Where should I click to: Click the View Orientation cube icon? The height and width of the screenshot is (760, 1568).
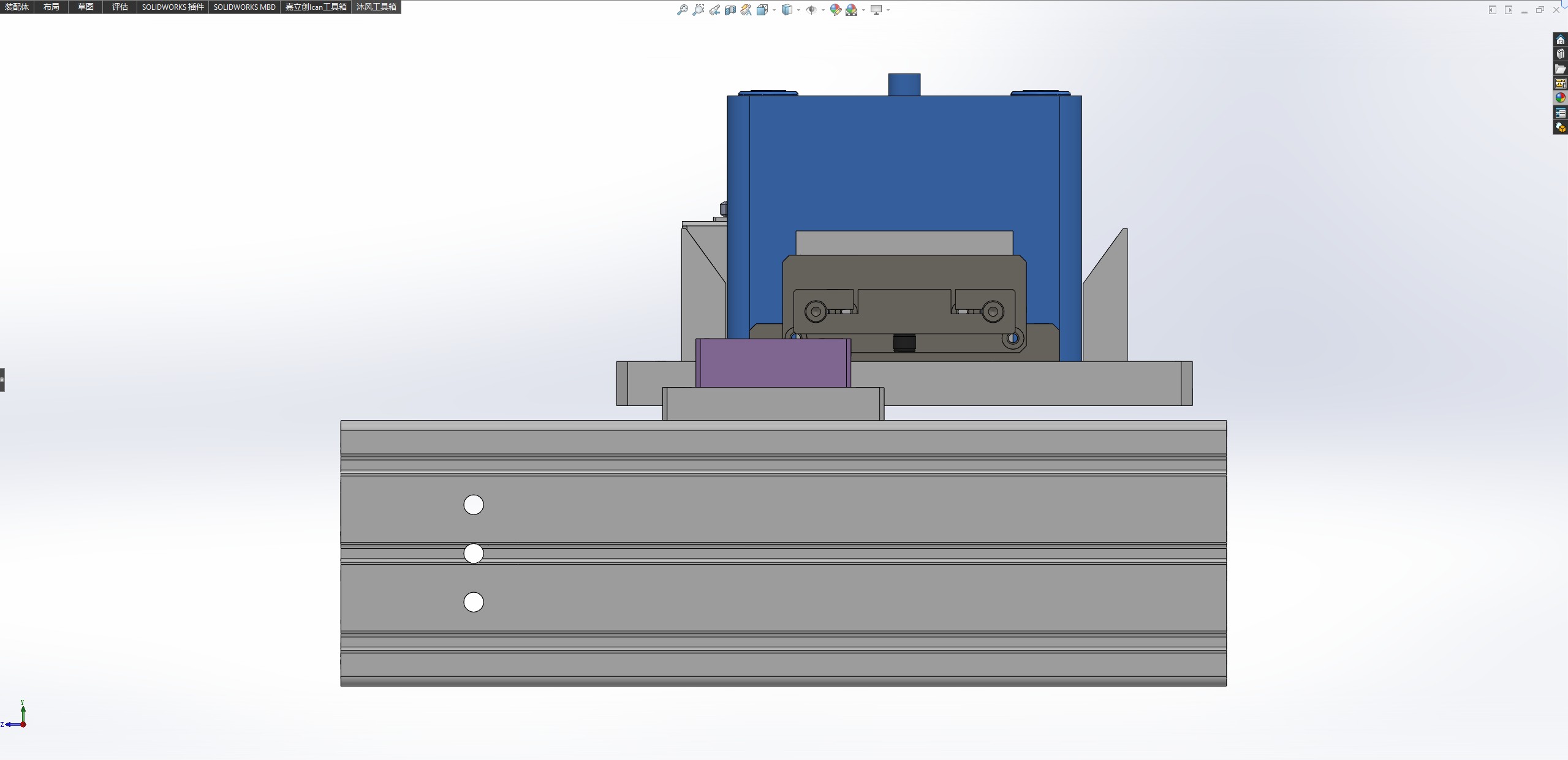762,10
